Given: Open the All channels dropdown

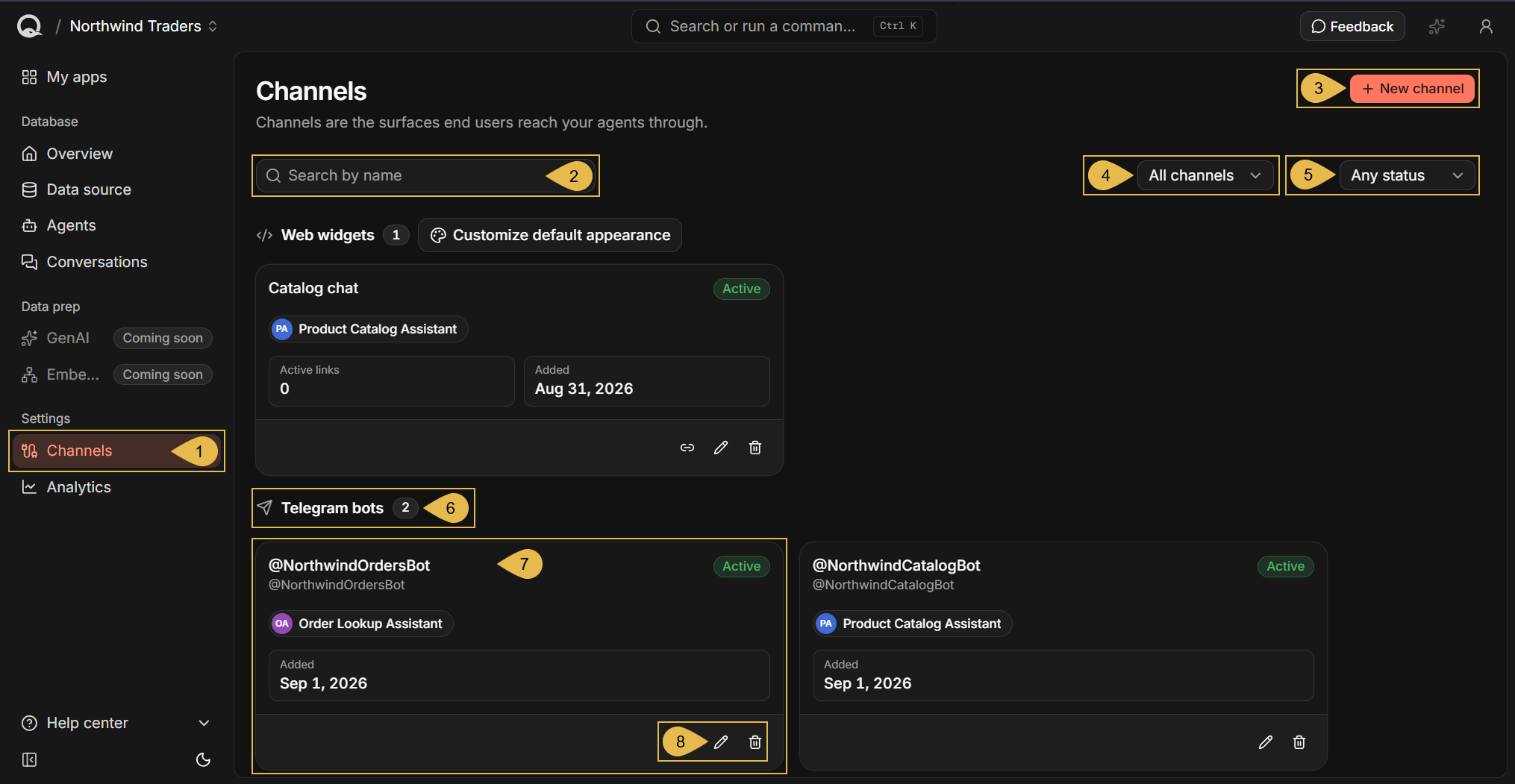Looking at the screenshot, I should coord(1205,175).
